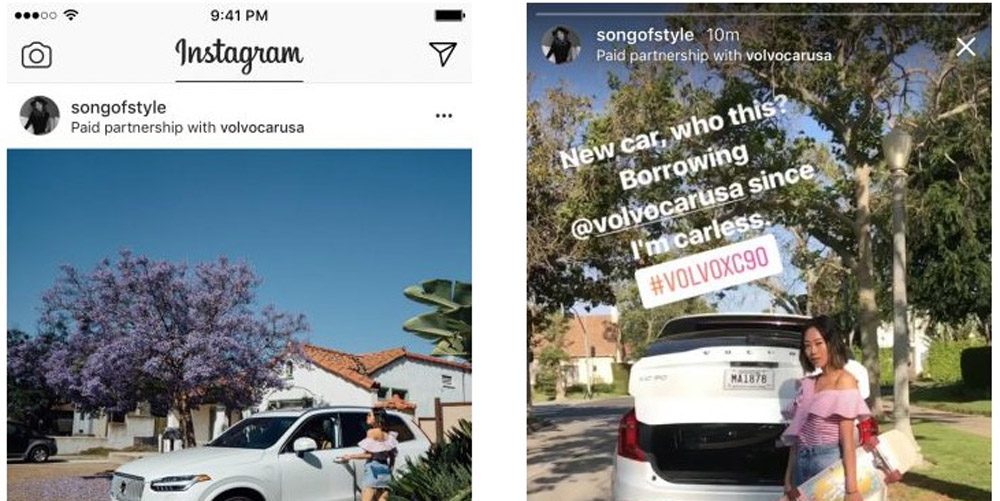Open volvocarusa partnership link in story

pos(788,55)
